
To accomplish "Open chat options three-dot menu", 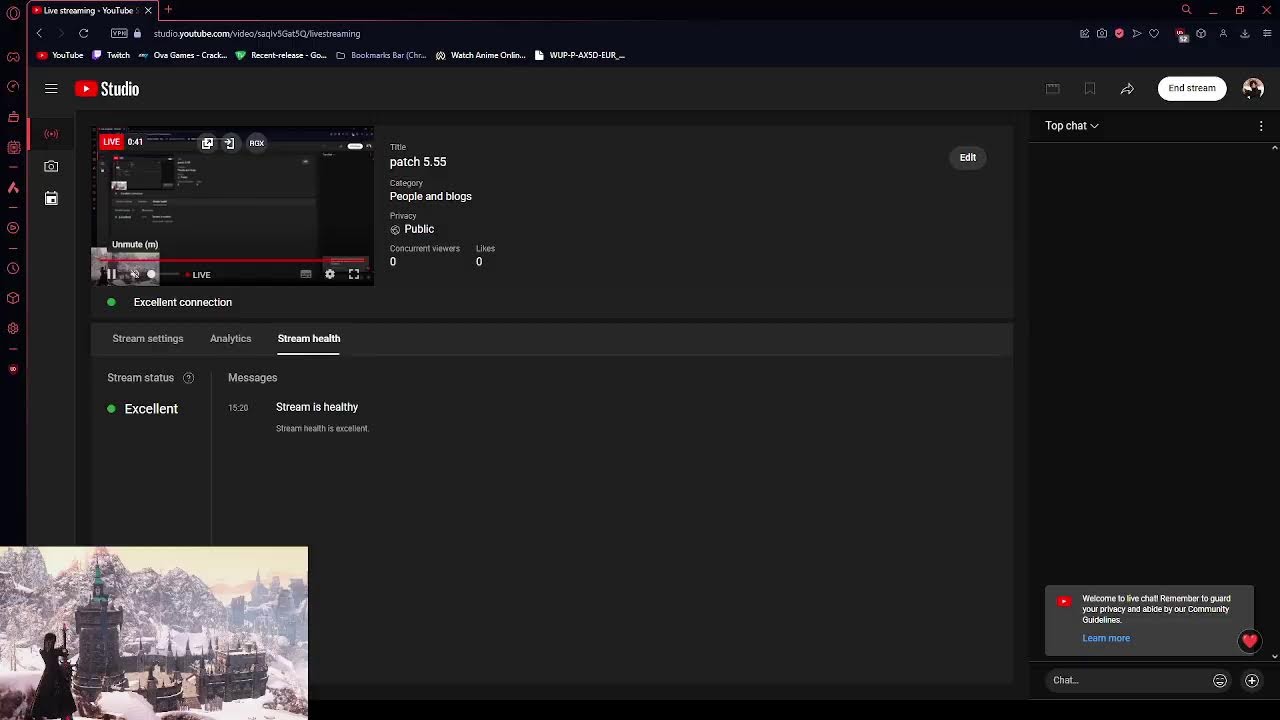I will point(1261,126).
